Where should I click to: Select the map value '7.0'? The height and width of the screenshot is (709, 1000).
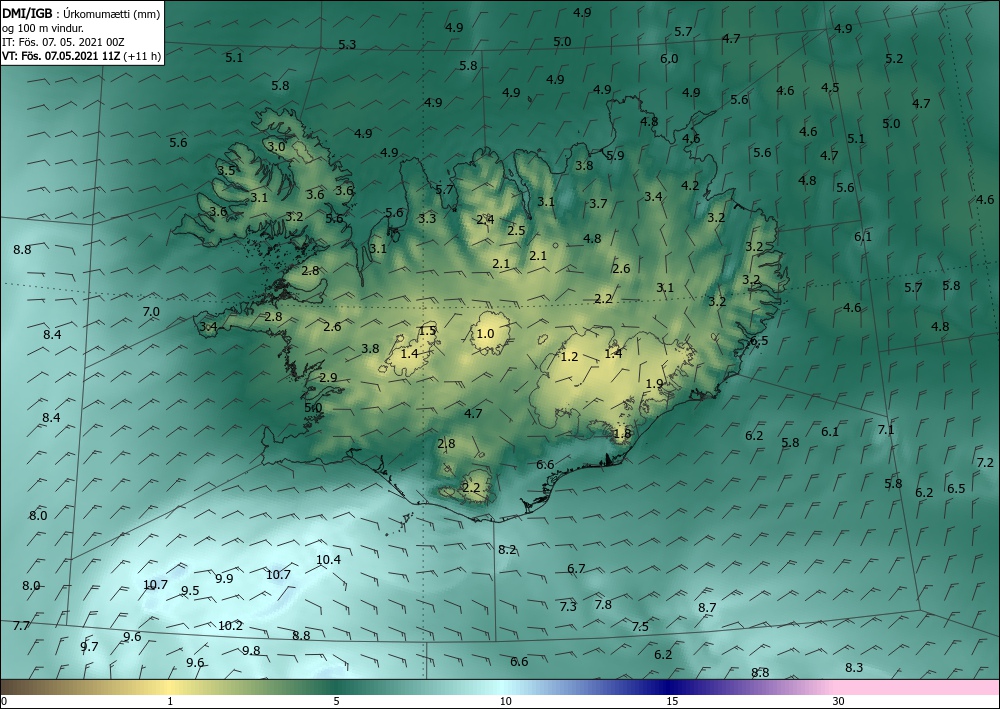pyautogui.click(x=151, y=312)
